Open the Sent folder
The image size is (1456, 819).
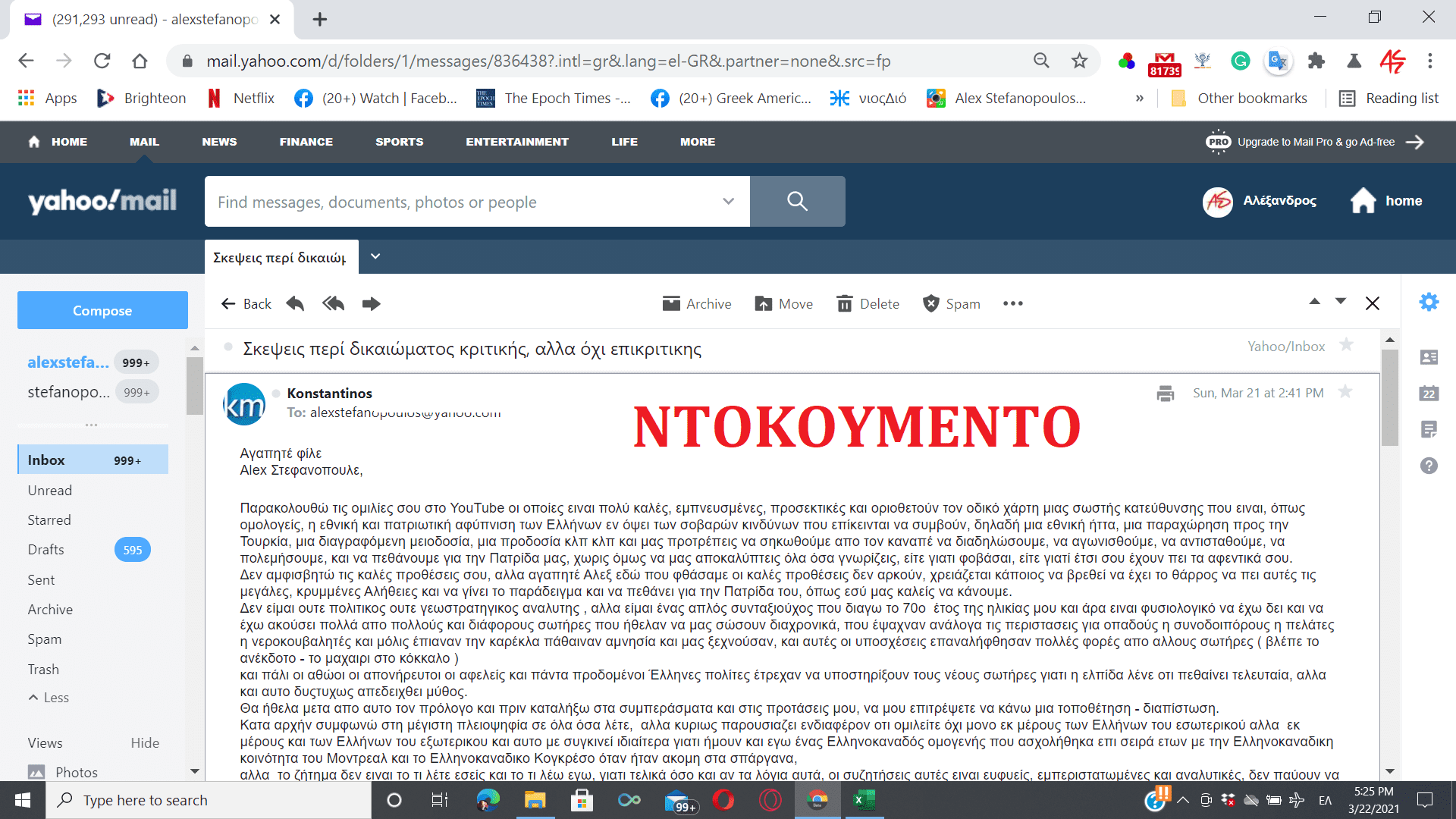tap(41, 580)
